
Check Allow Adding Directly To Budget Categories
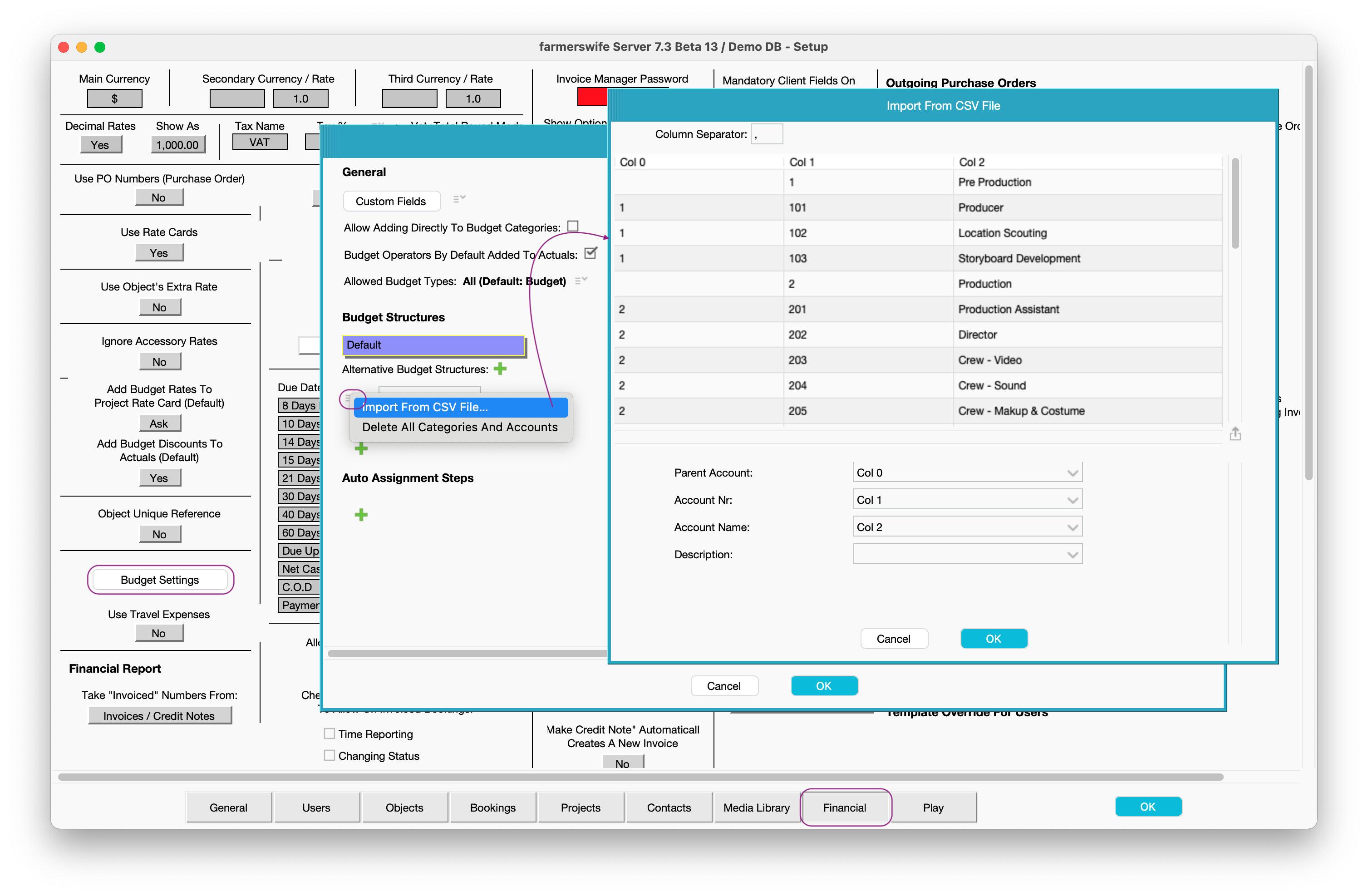pyautogui.click(x=572, y=226)
